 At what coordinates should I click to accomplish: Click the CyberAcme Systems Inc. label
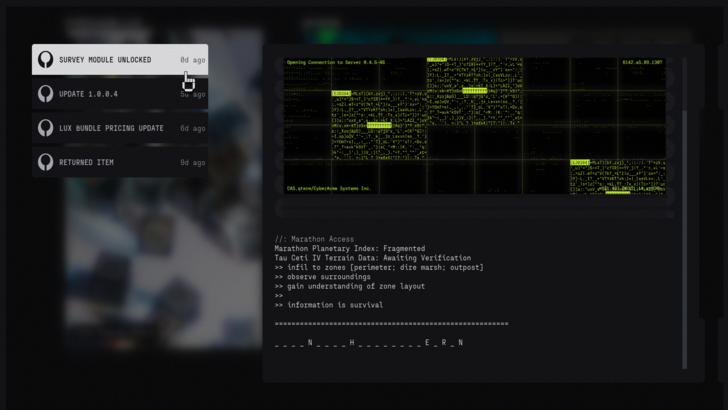[x=328, y=188]
